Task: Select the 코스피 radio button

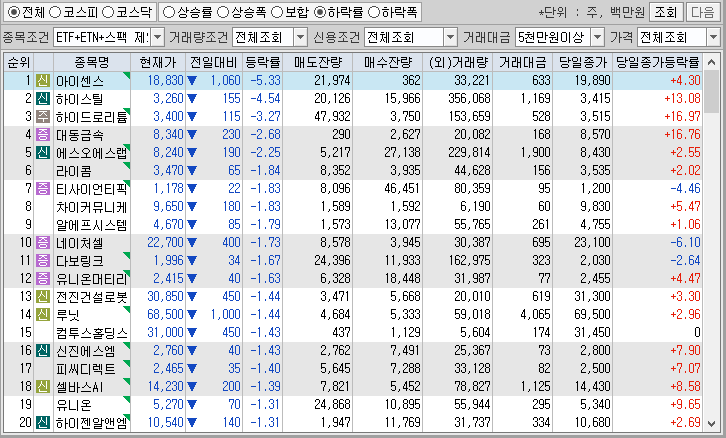Action: [55, 13]
